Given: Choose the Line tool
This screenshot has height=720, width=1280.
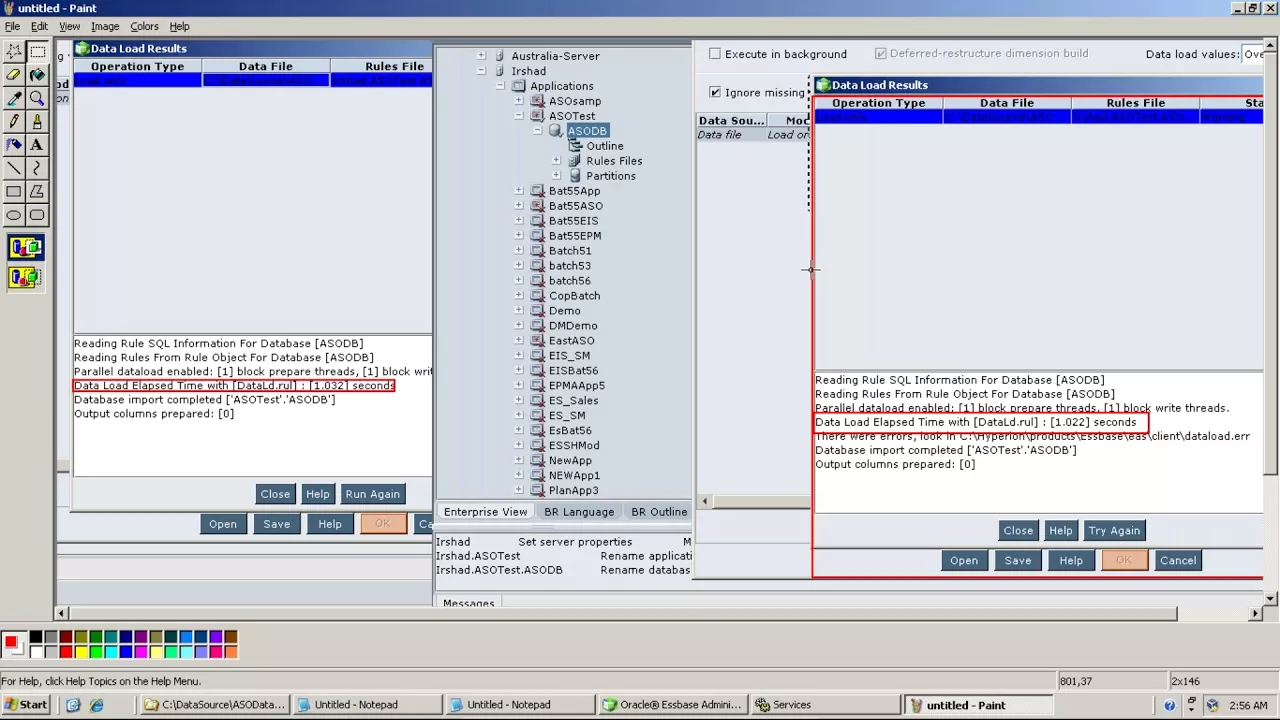Looking at the screenshot, I should (14, 168).
